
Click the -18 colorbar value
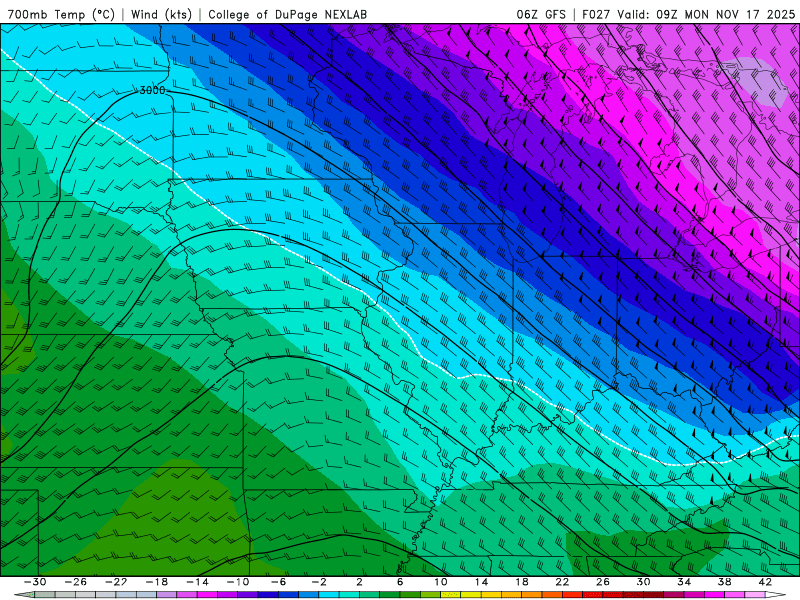[157, 582]
